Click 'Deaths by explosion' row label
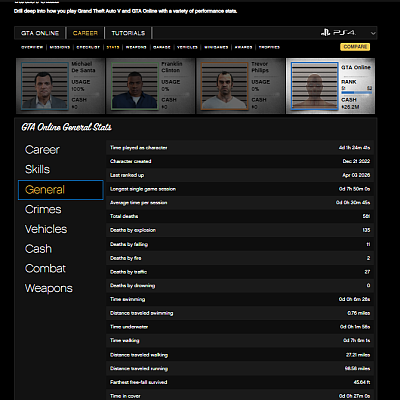Screen dimensions: 400x400 tap(133, 230)
